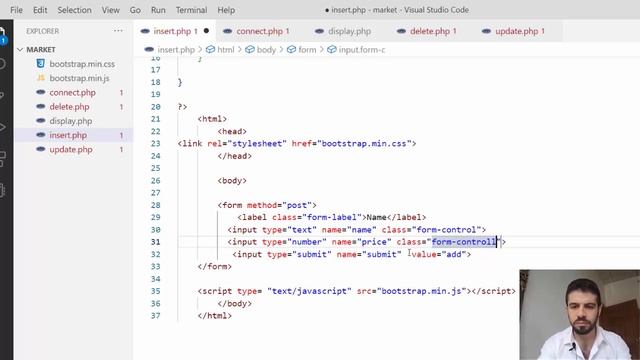Click the link rel="stylesheet" line
Screen dimensions: 640x360
[297, 144]
